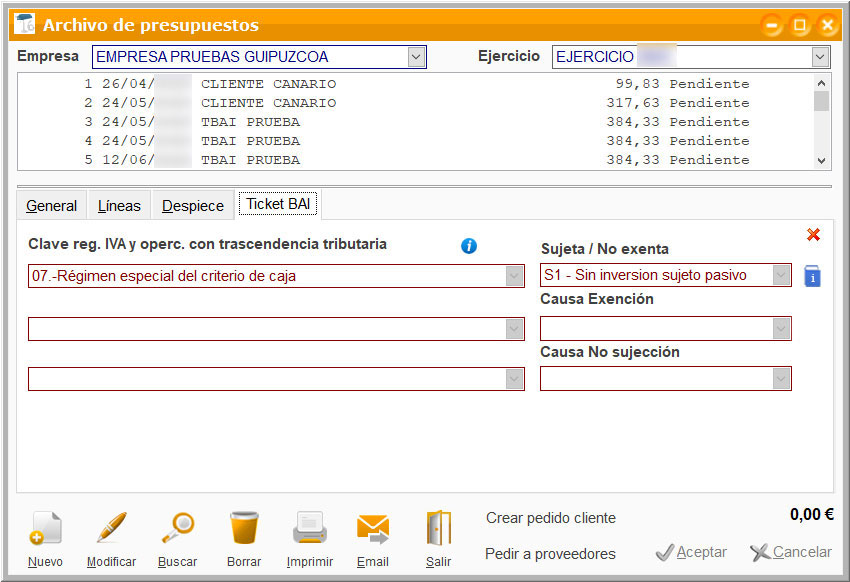This screenshot has height=582, width=850.
Task: Switch to the General tab
Action: click(x=51, y=206)
